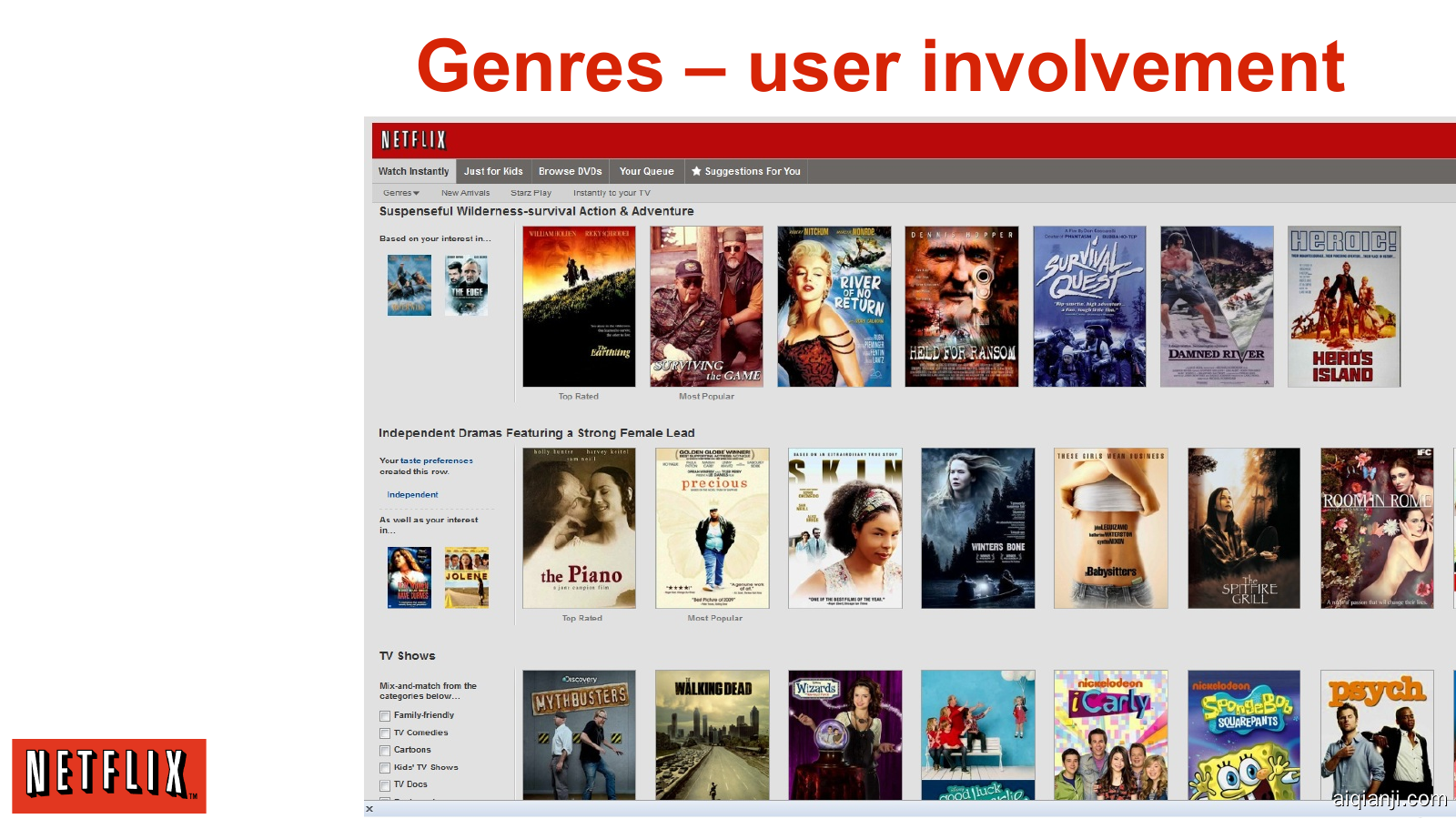Select The Piano movie poster
Image resolution: width=1456 pixels, height=819 pixels.
[580, 528]
